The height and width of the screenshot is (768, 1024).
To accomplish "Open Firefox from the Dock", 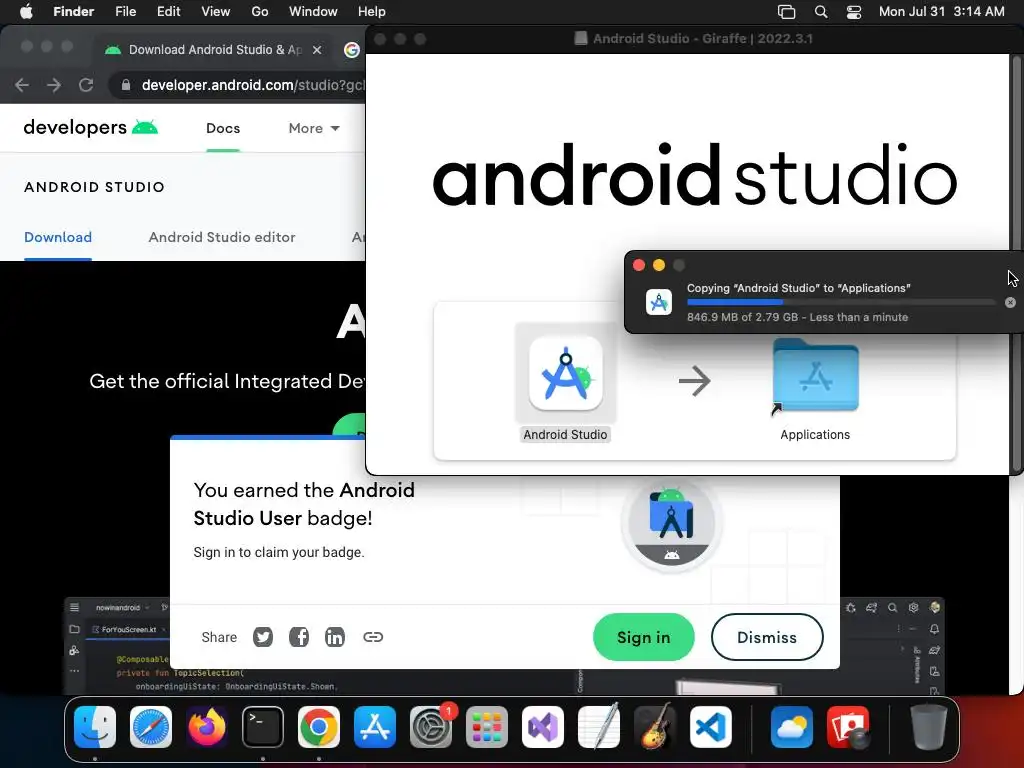I will point(207,727).
